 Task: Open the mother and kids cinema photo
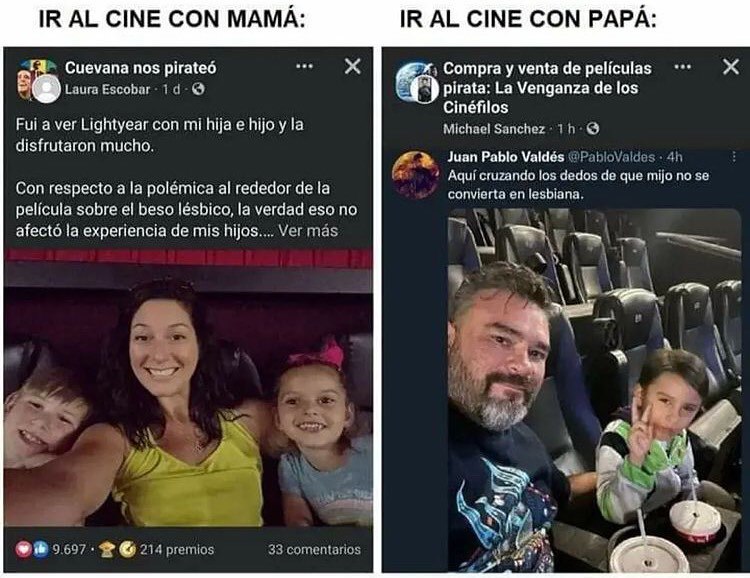pyautogui.click(x=188, y=388)
